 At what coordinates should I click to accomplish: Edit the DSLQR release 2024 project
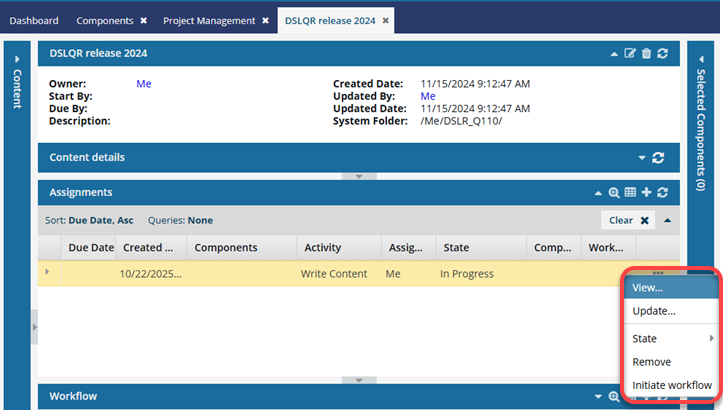click(x=630, y=53)
